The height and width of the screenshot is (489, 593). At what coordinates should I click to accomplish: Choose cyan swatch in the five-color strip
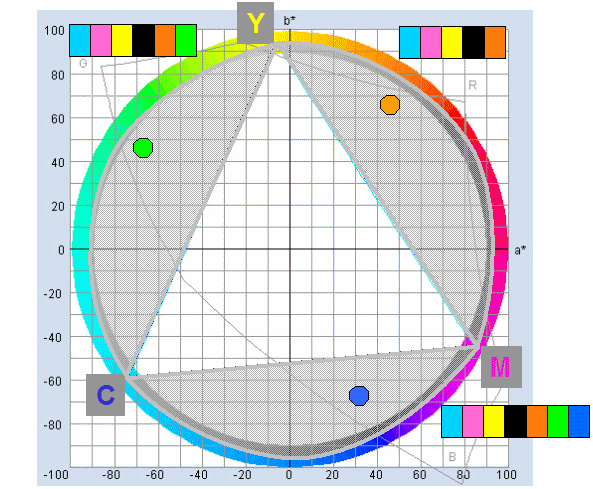pos(410,42)
